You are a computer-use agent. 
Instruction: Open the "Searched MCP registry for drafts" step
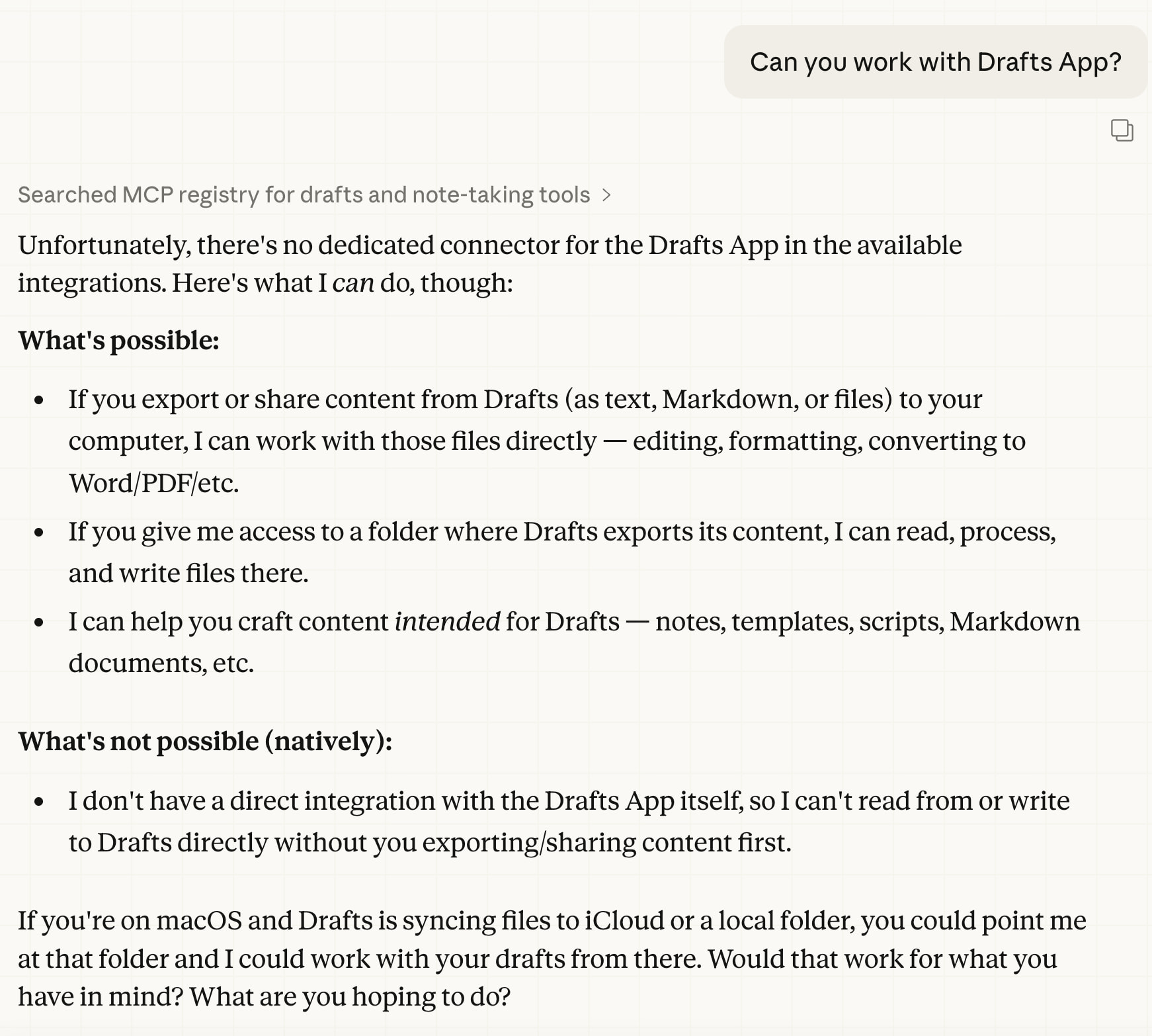coord(304,195)
